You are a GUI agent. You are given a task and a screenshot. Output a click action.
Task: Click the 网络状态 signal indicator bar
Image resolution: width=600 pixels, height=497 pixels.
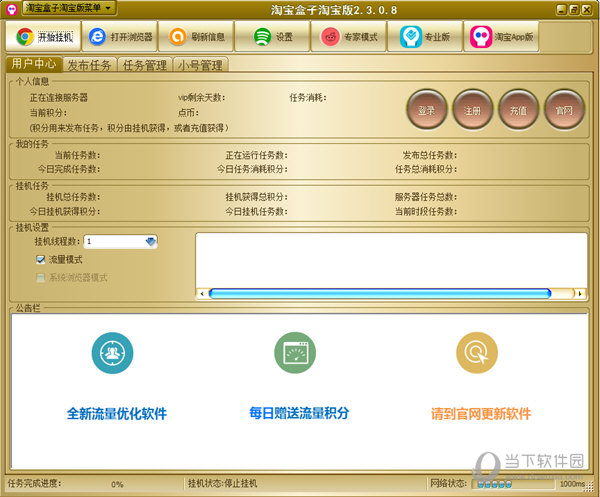[x=513, y=484]
